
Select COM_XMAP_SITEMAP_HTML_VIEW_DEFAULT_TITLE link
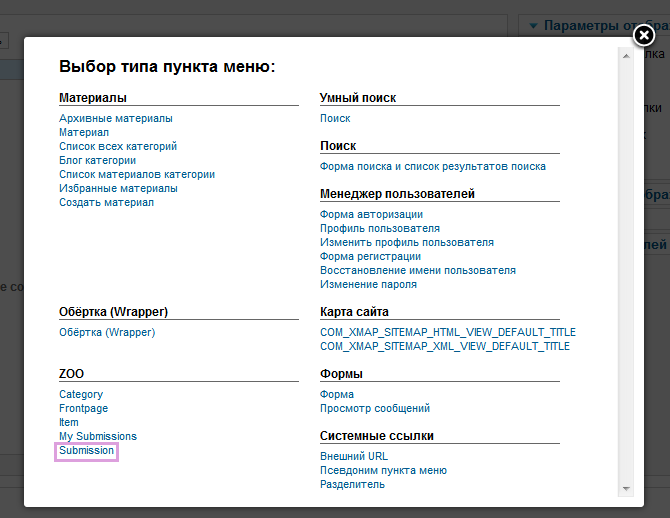pos(447,332)
